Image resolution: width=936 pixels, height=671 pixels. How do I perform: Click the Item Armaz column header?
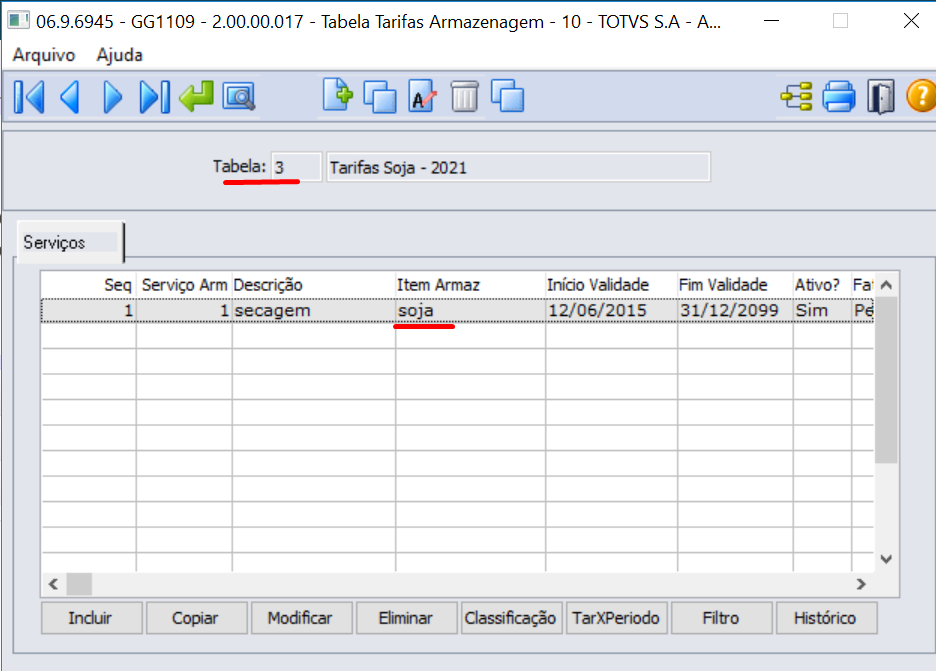tap(470, 285)
